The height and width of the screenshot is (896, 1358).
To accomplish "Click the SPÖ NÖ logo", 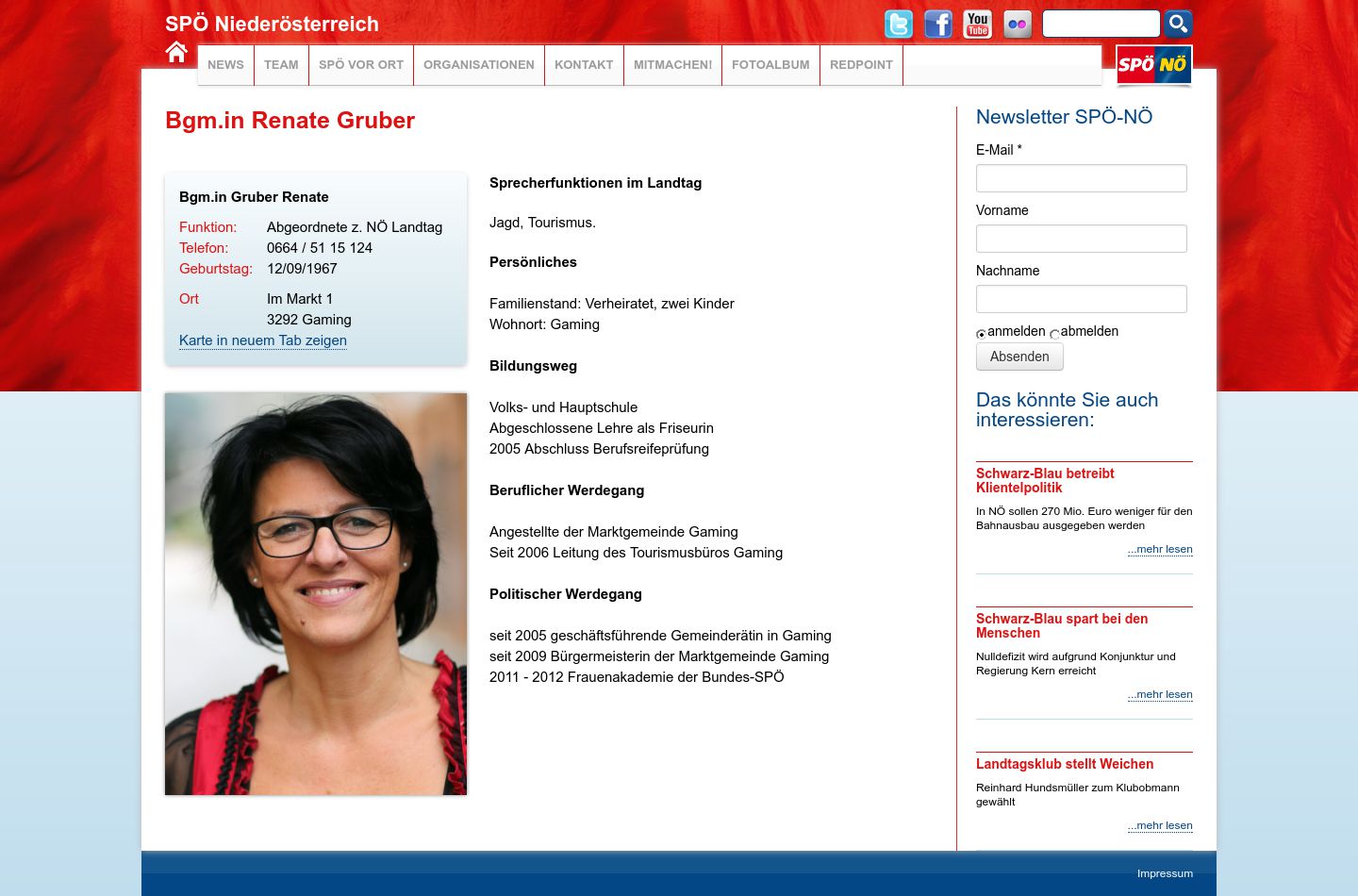I will pos(1154,65).
